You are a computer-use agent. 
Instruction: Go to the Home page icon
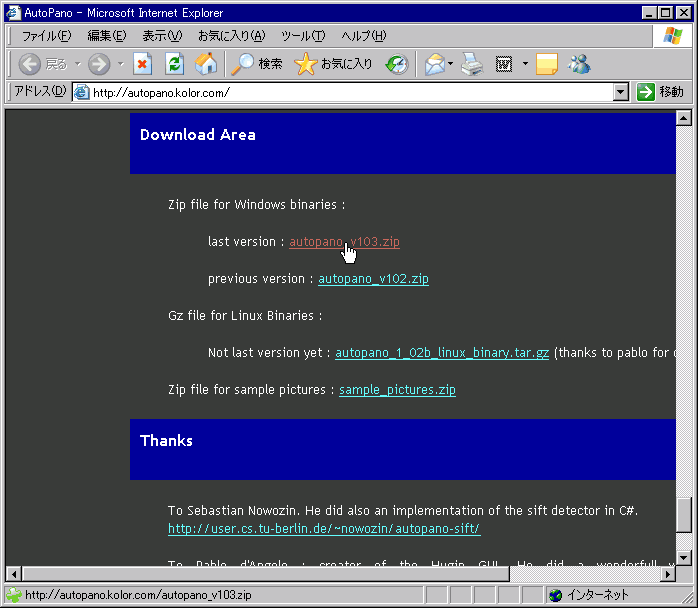206,64
